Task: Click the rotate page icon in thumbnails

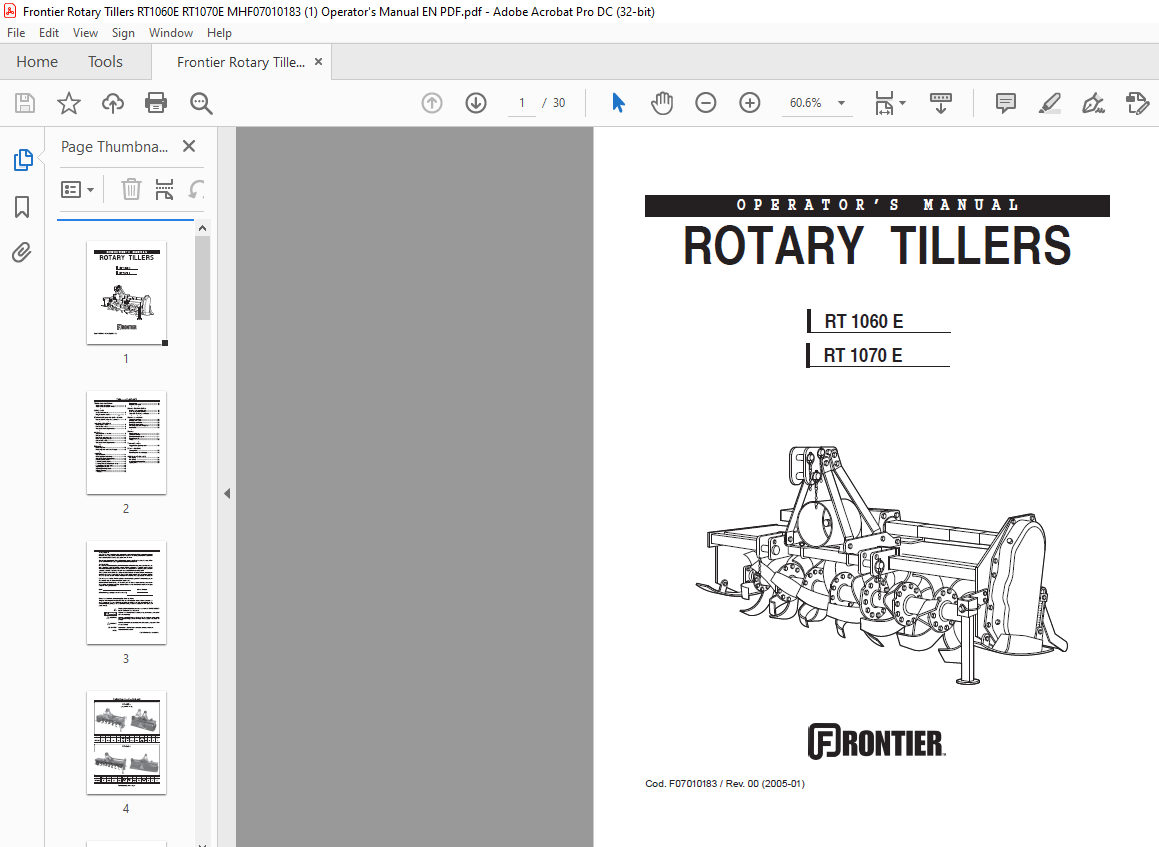Action: tap(196, 190)
